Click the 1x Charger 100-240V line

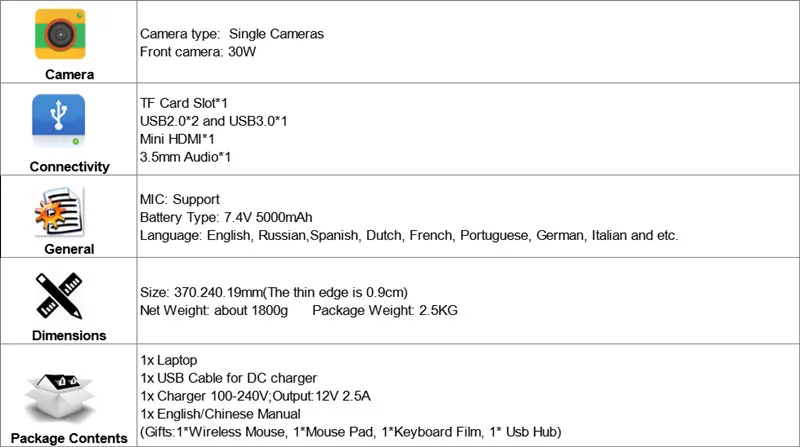256,396
